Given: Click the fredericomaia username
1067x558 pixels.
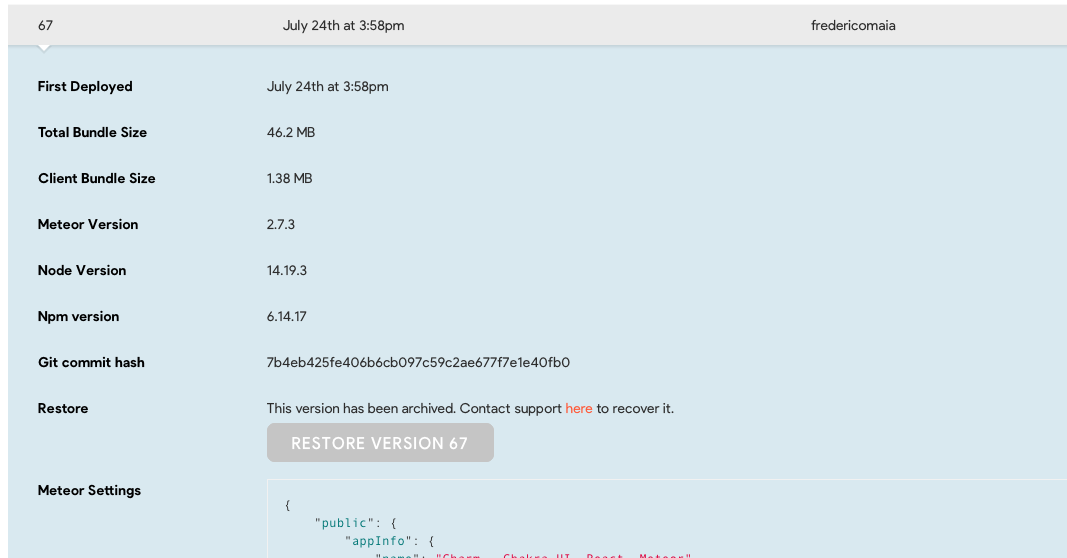Looking at the screenshot, I should coord(853,25).
